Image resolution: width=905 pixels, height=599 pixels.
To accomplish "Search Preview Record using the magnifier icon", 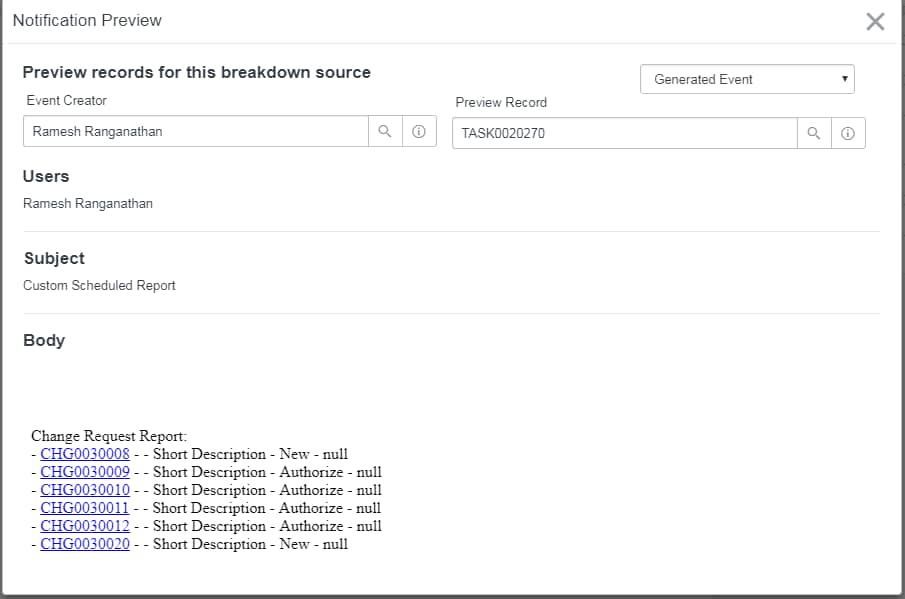I will coord(814,133).
